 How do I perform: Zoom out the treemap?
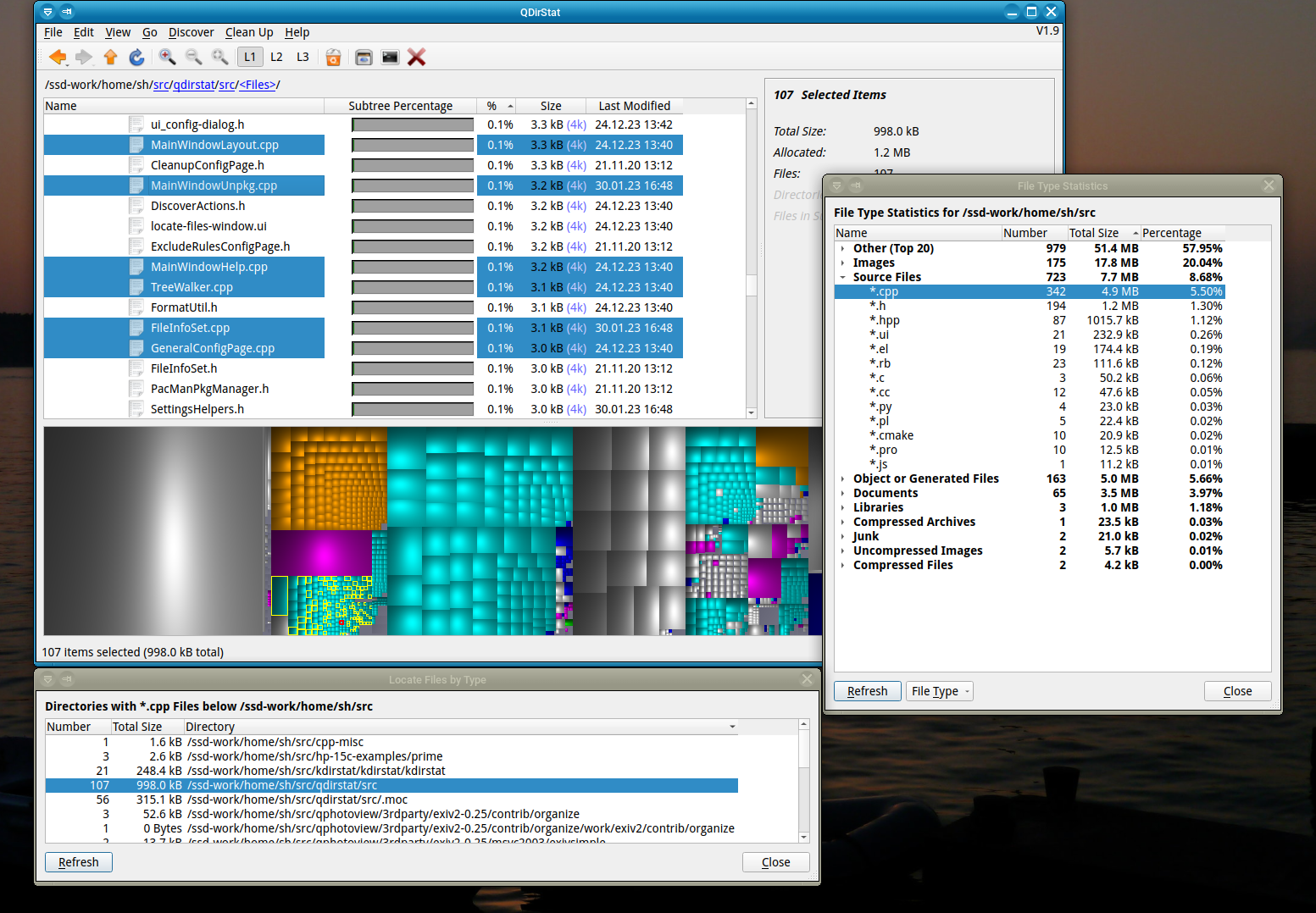point(194,57)
